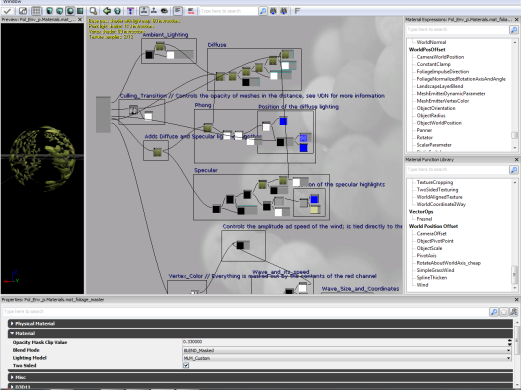523x390 pixels.
Task: Close the Preview panel
Action: click(80, 20)
